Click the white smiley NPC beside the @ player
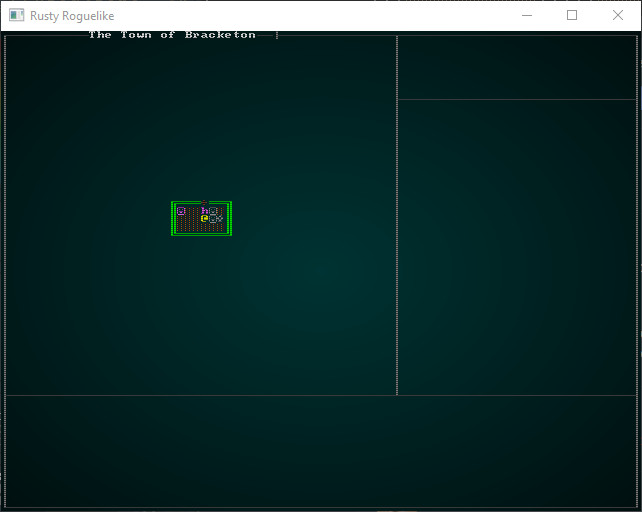Image resolution: width=642 pixels, height=512 pixels. pyautogui.click(x=213, y=219)
